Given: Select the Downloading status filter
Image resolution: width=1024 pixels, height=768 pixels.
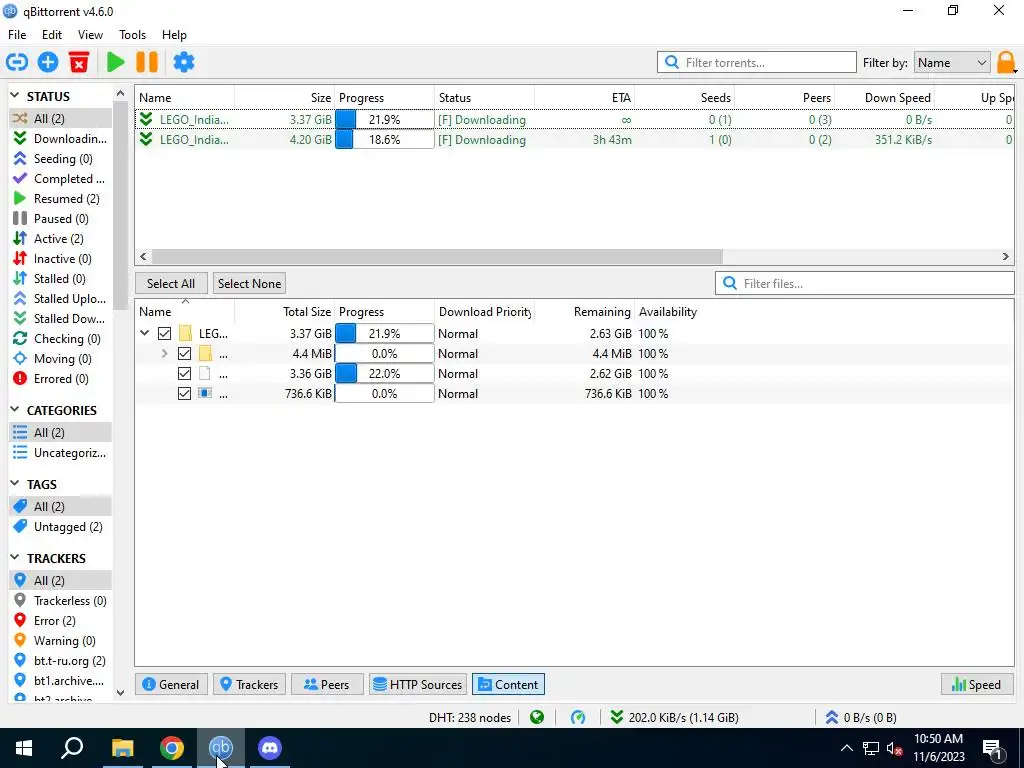Looking at the screenshot, I should click(60, 138).
